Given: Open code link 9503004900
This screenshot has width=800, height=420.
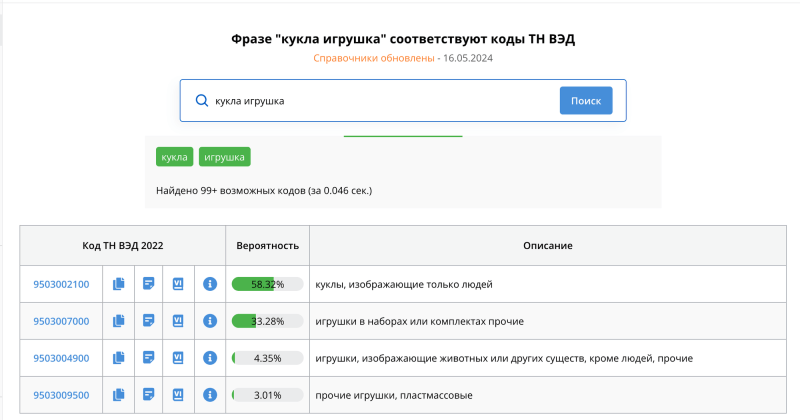Looking at the screenshot, I should click(x=61, y=358).
